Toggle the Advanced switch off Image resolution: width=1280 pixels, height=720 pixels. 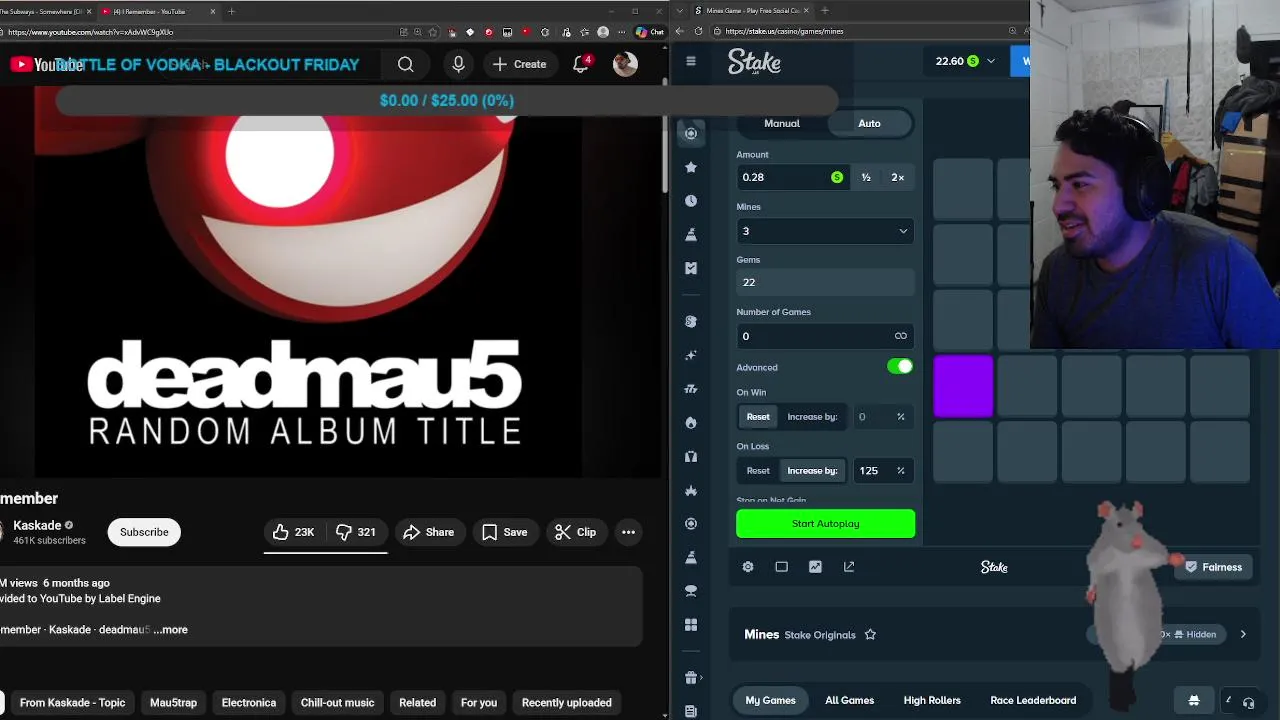pos(900,367)
